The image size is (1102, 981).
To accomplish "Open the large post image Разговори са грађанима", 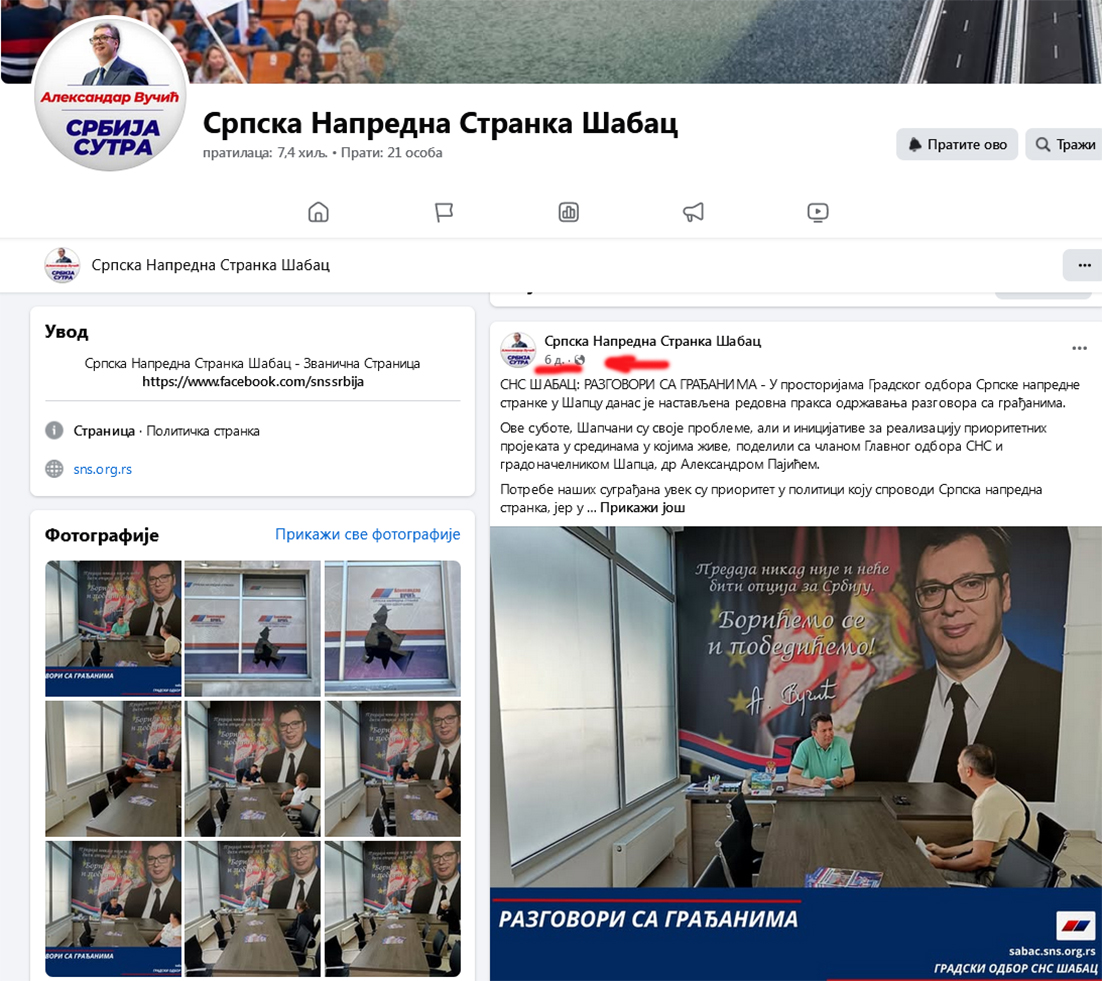I will coord(796,753).
